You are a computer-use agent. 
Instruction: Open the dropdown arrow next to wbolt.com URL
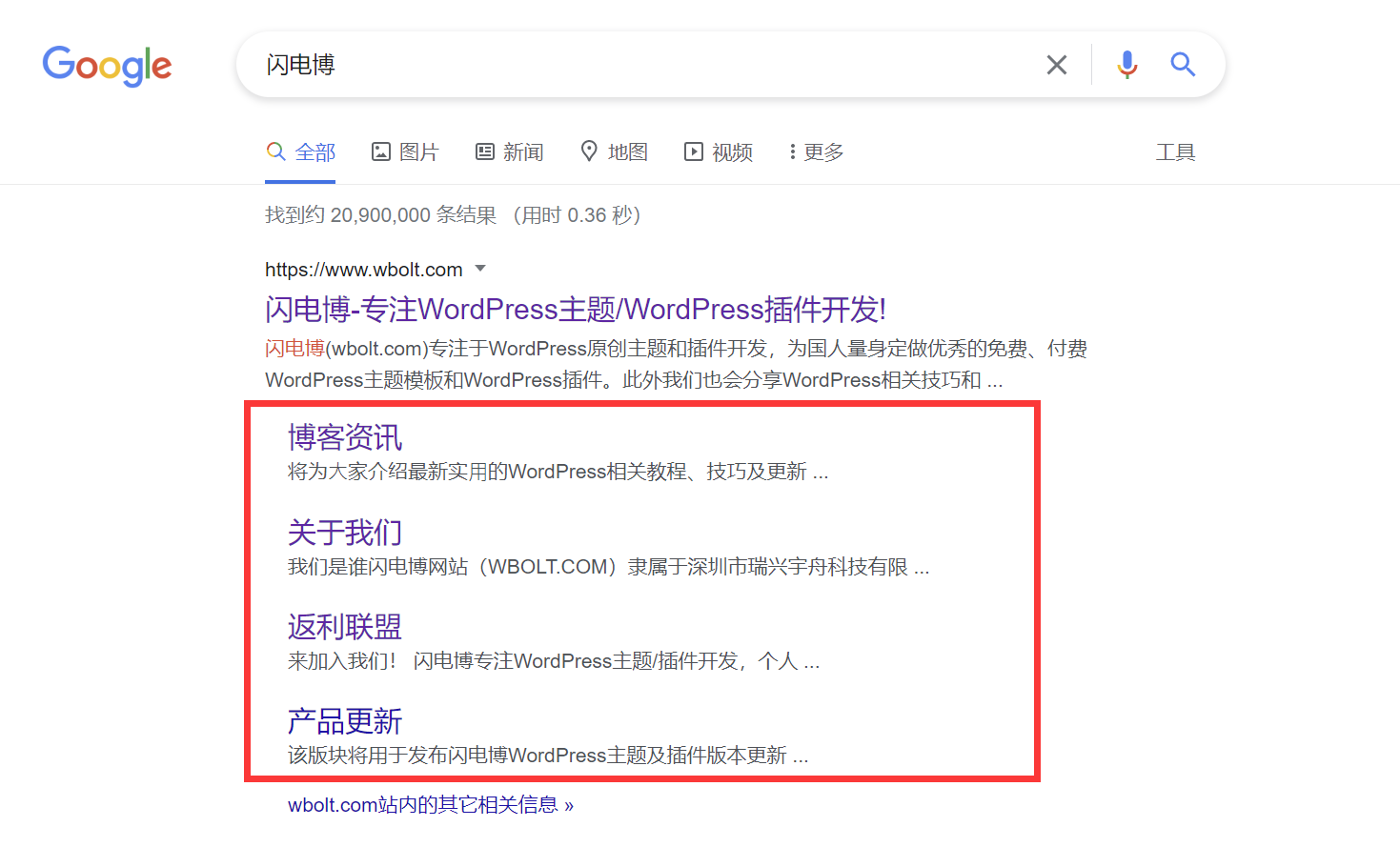click(481, 269)
